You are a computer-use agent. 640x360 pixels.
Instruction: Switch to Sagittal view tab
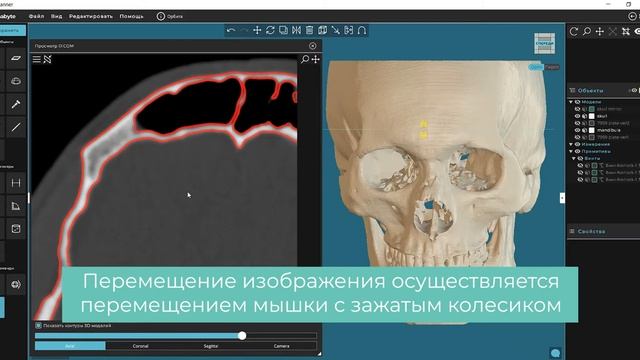pyautogui.click(x=211, y=346)
